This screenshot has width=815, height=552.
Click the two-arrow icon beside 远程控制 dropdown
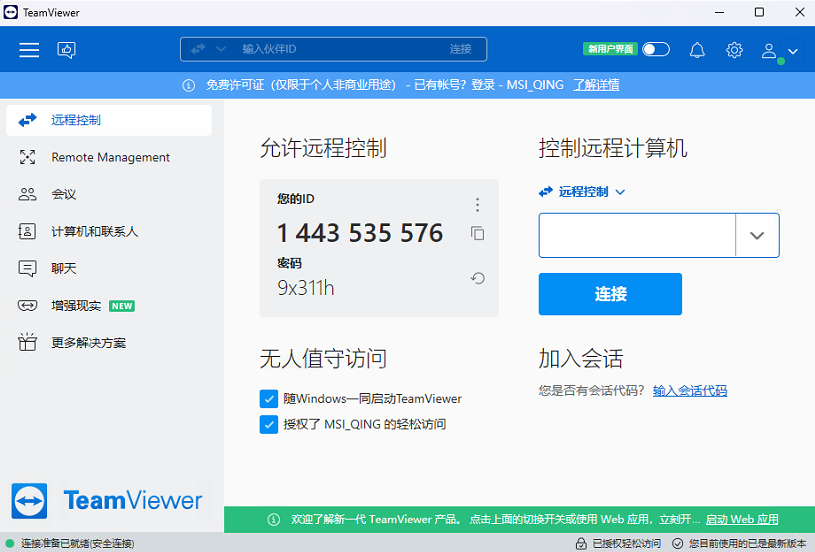[546, 192]
